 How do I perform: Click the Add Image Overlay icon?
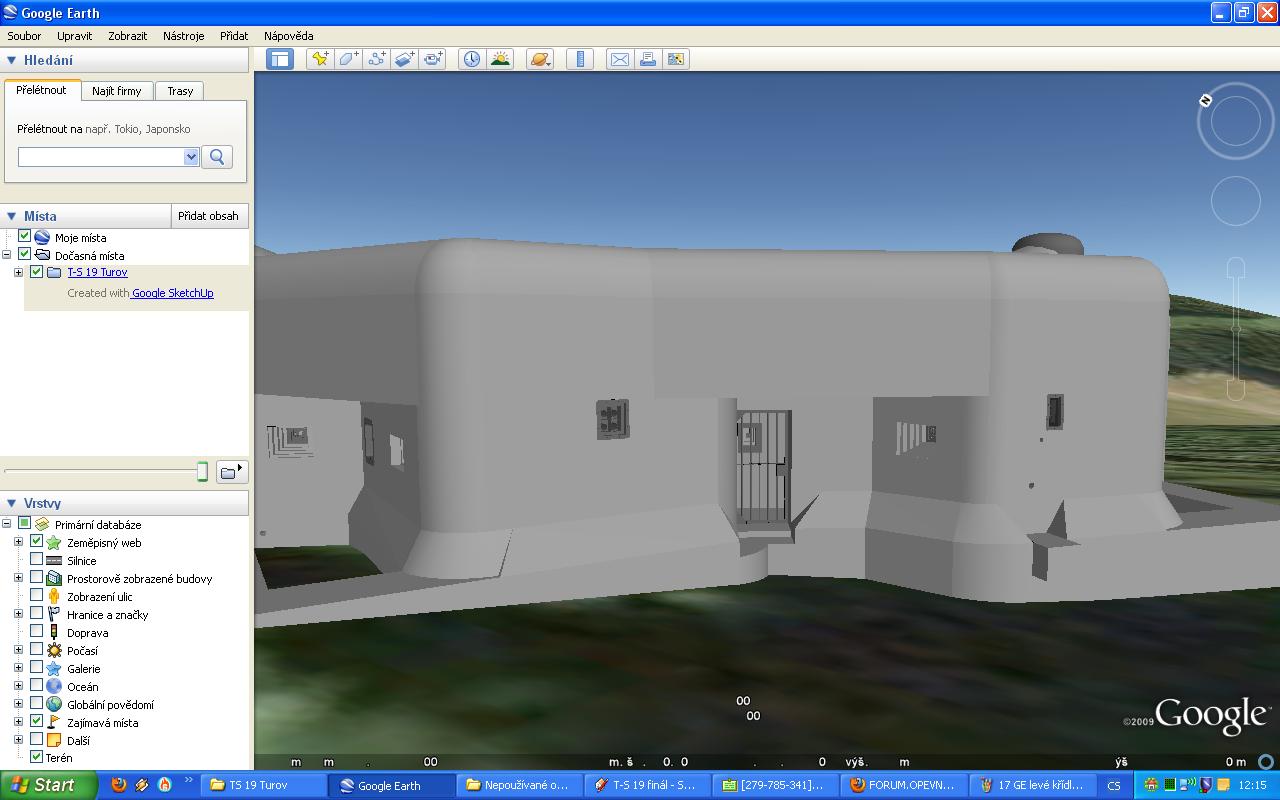click(404, 59)
